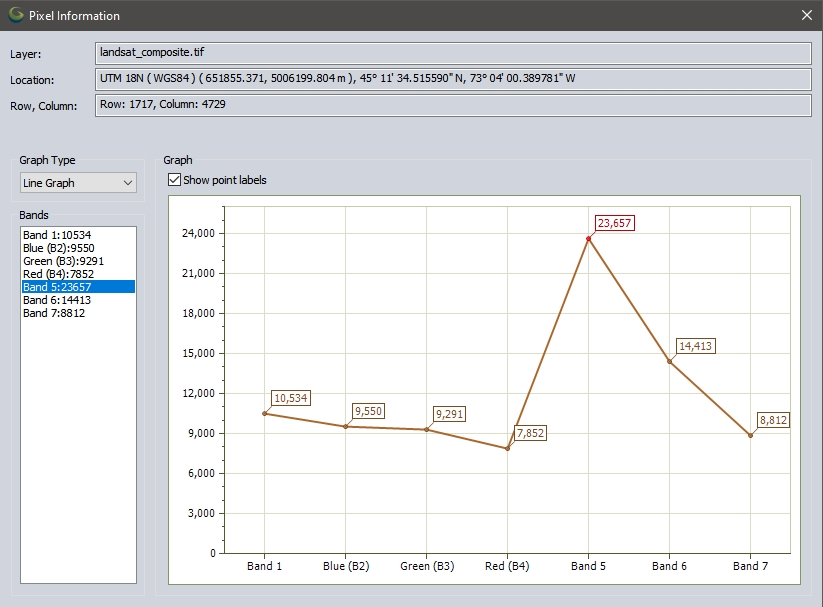Pick Band 7:8812 from Bands list
823x607 pixels.
54,313
